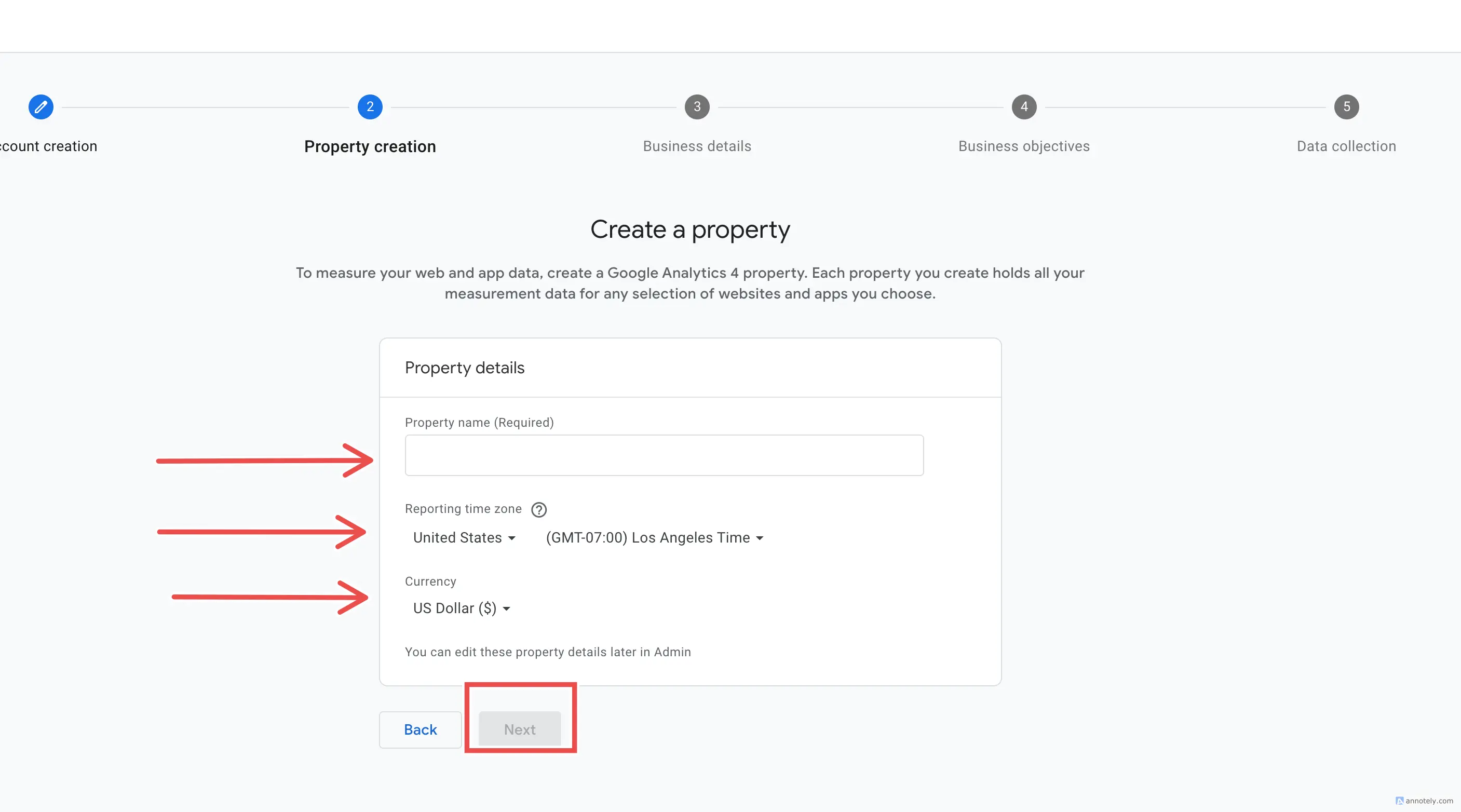Open the United States country dropdown
Viewport: 1461px width, 812px height.
[x=464, y=537]
